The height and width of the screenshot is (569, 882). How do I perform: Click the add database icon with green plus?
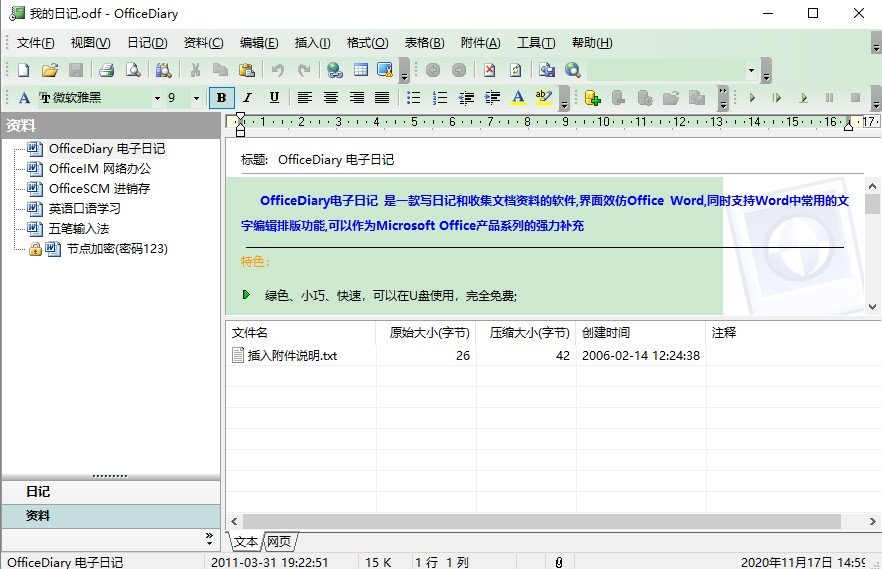coord(592,98)
